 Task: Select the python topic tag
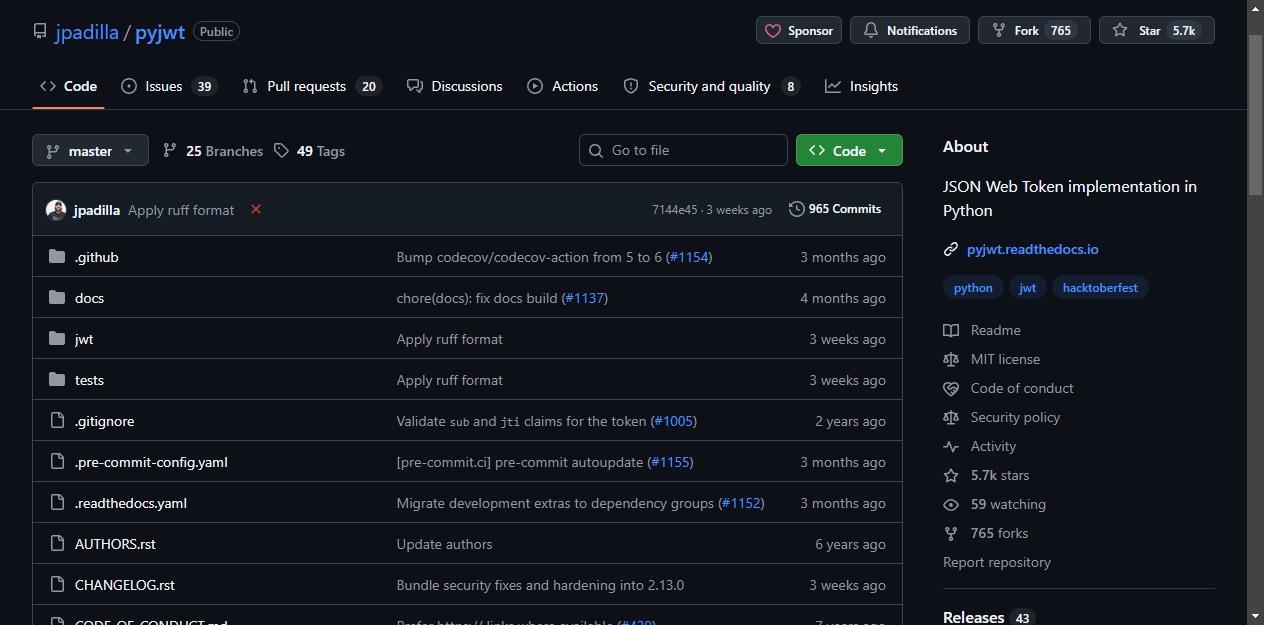tap(973, 288)
